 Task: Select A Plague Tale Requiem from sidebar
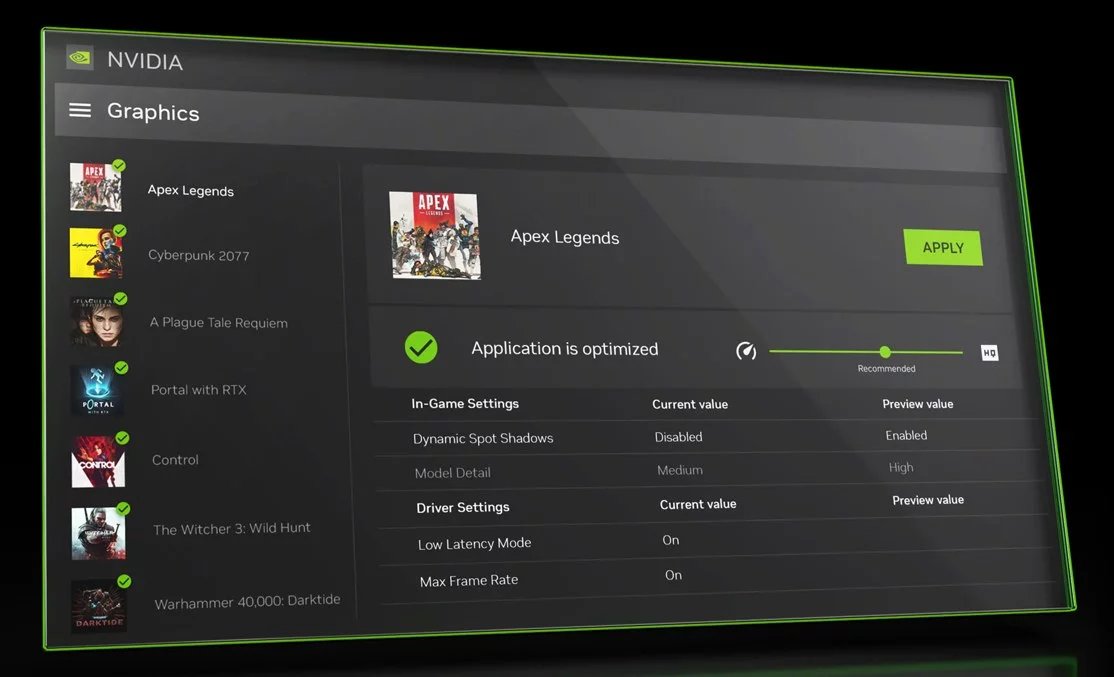click(218, 322)
